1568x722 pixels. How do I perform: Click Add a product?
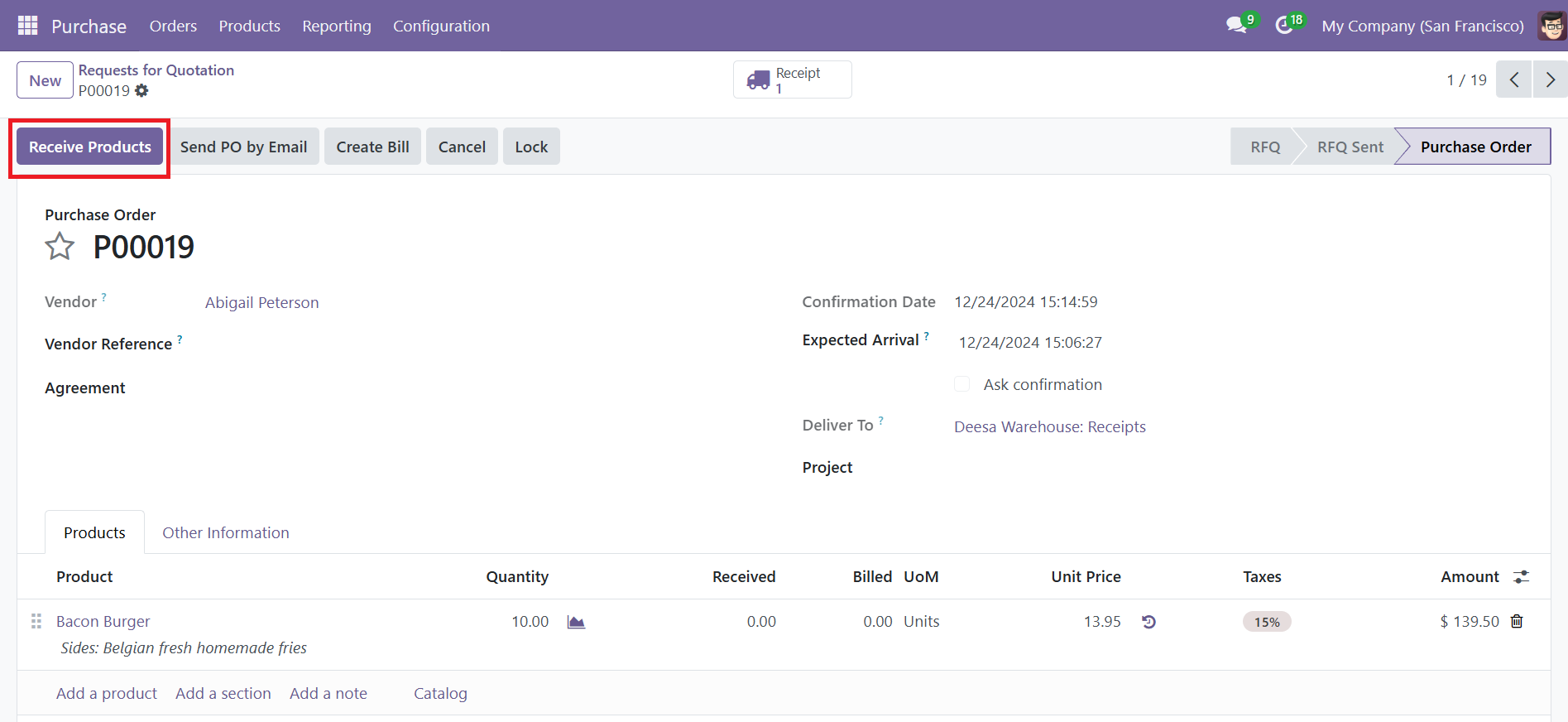click(107, 694)
